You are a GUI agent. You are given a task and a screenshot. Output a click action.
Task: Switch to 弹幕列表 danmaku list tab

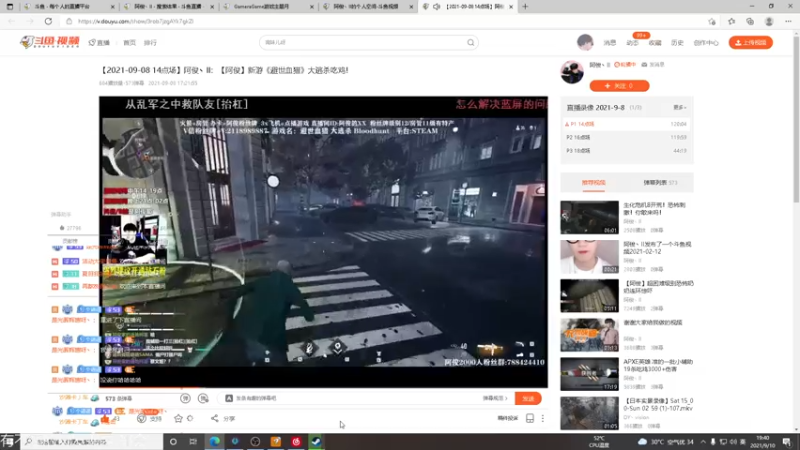click(x=660, y=183)
